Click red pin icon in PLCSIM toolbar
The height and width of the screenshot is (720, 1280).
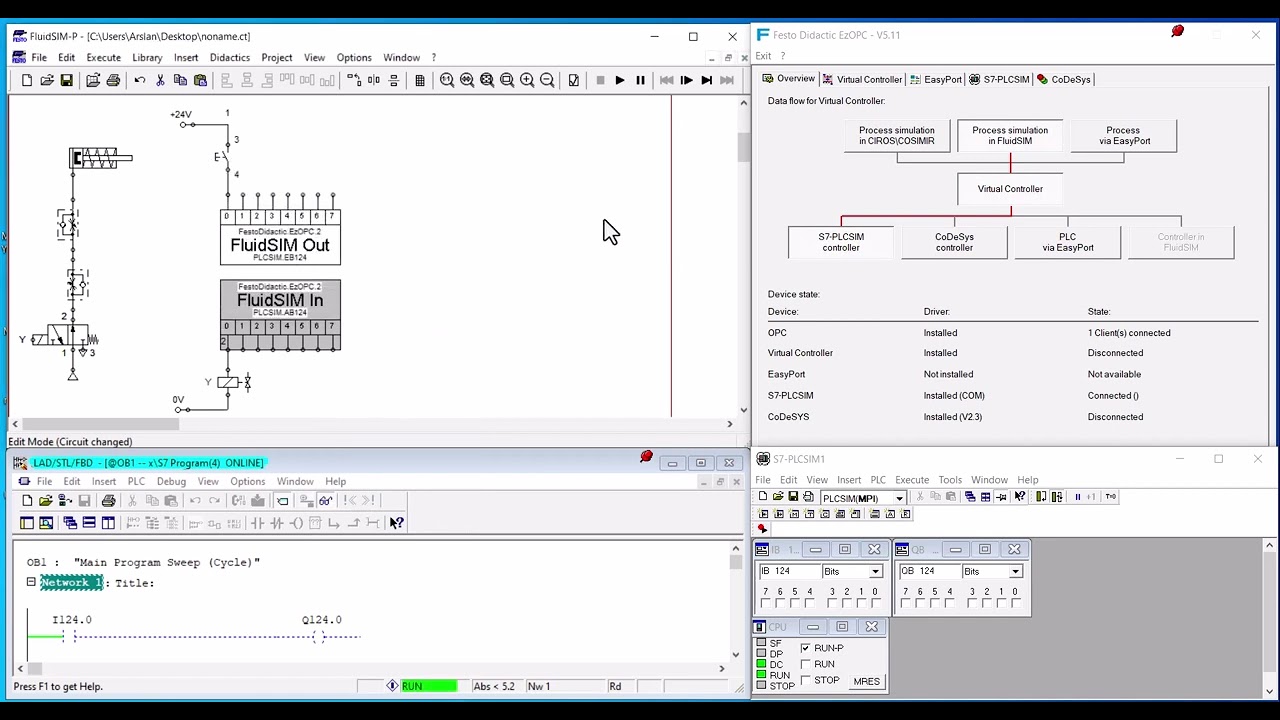(762, 529)
